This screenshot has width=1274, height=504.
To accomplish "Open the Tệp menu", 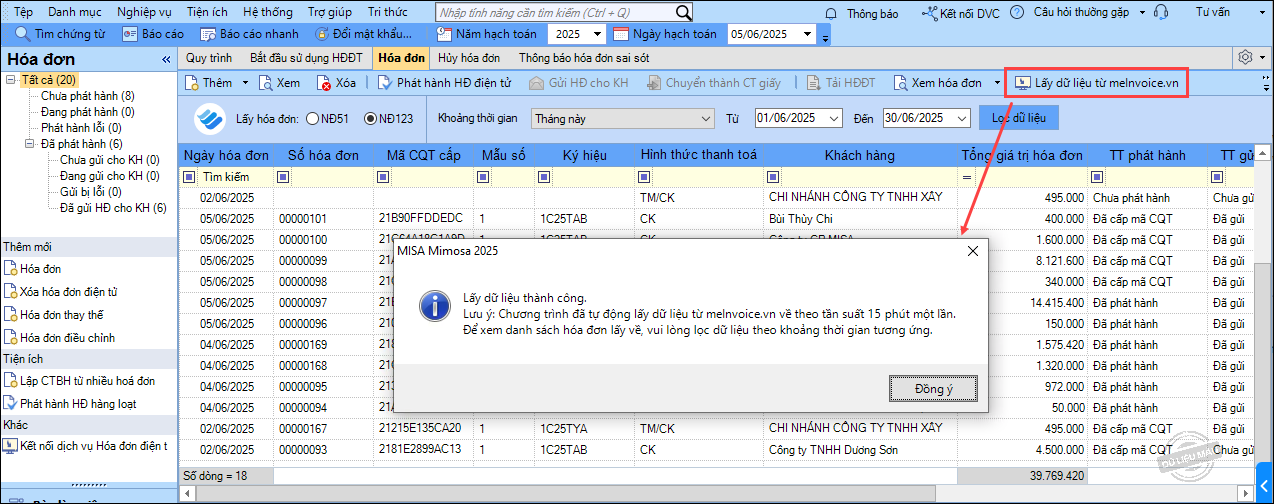I will point(23,12).
